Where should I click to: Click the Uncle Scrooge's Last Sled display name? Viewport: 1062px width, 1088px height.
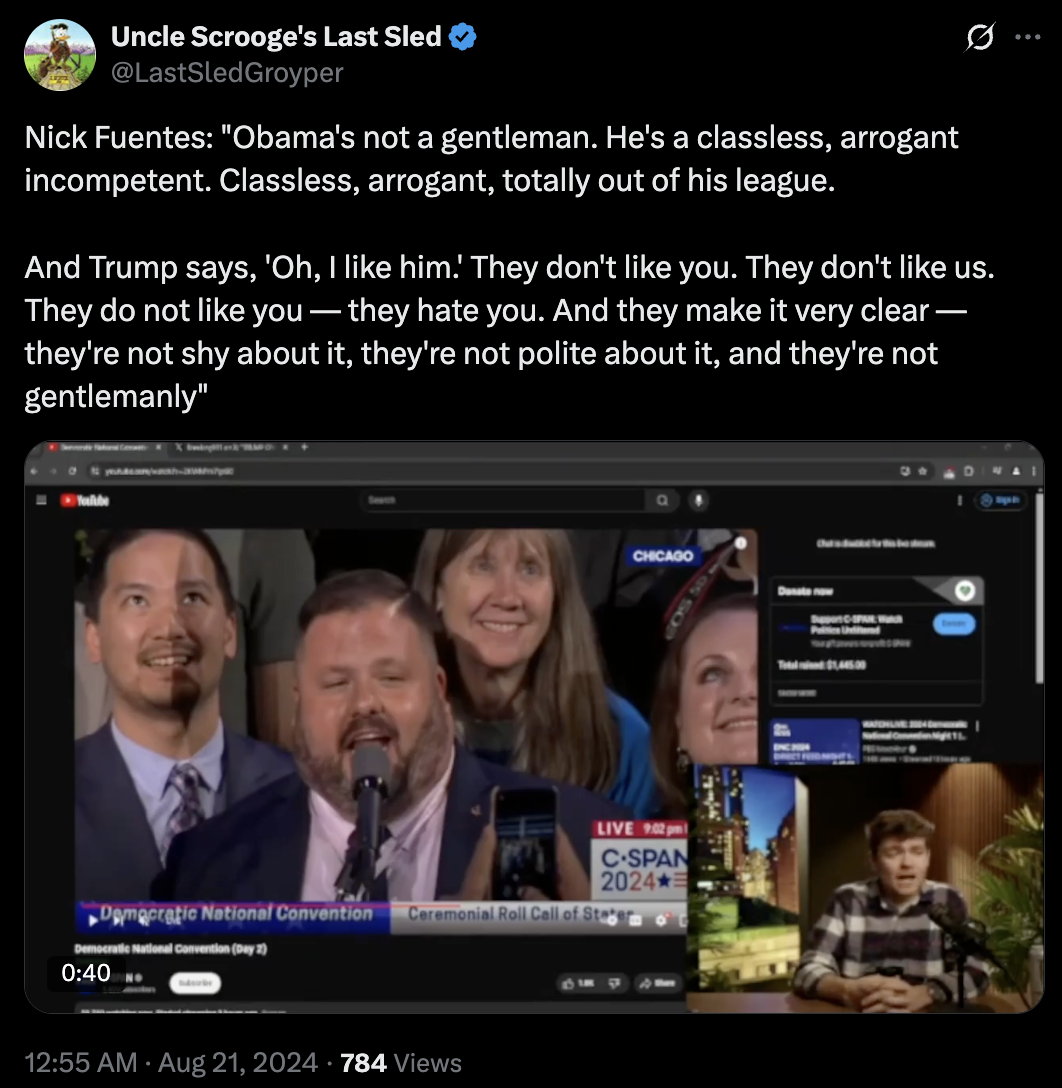tap(276, 37)
